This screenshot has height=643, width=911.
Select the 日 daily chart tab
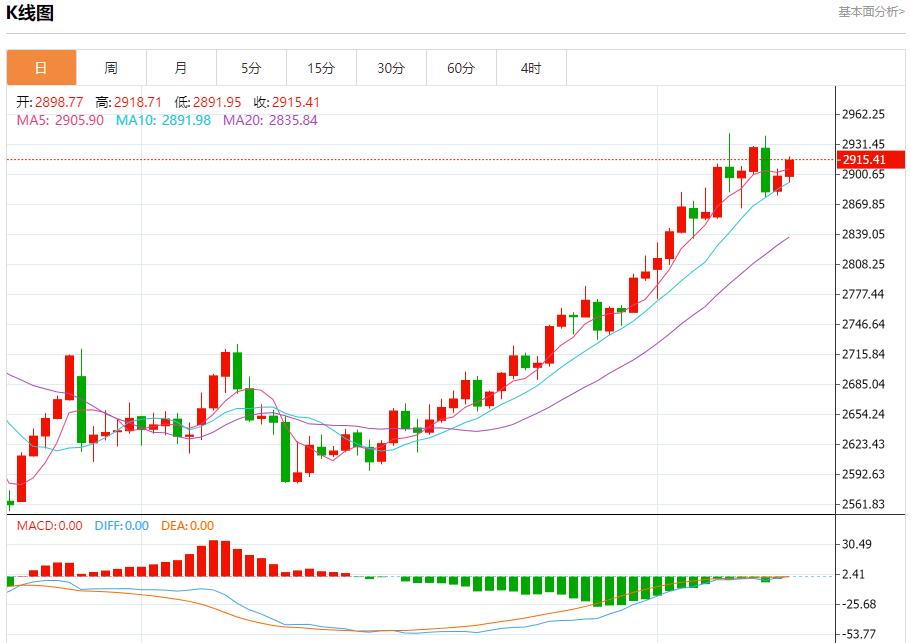41,68
